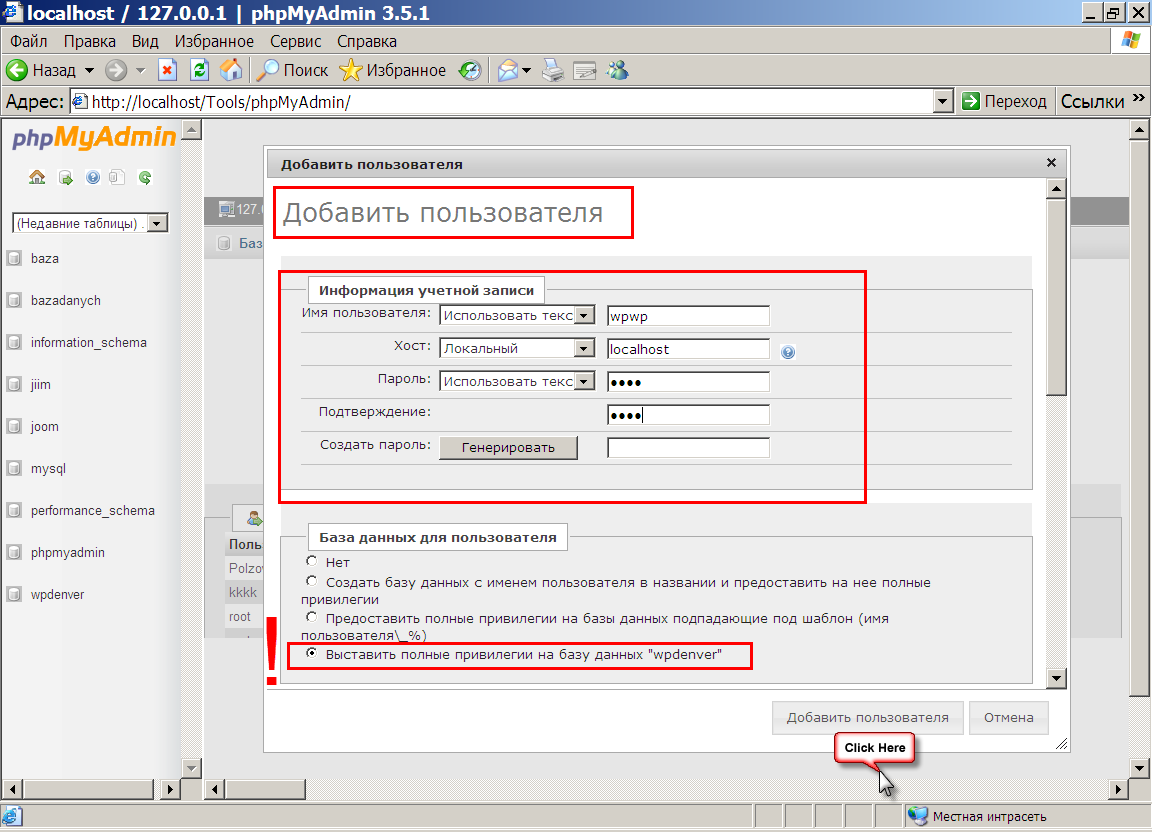1152x832 pixels.
Task: Click the dialog scrollbar down arrow
Action: pyautogui.click(x=1056, y=678)
